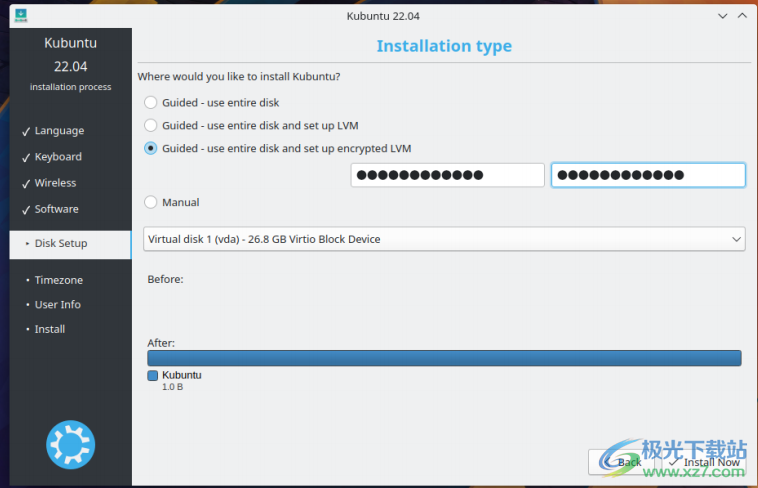Select the Timezone step
This screenshot has height=488, width=758.
pyautogui.click(x=58, y=280)
